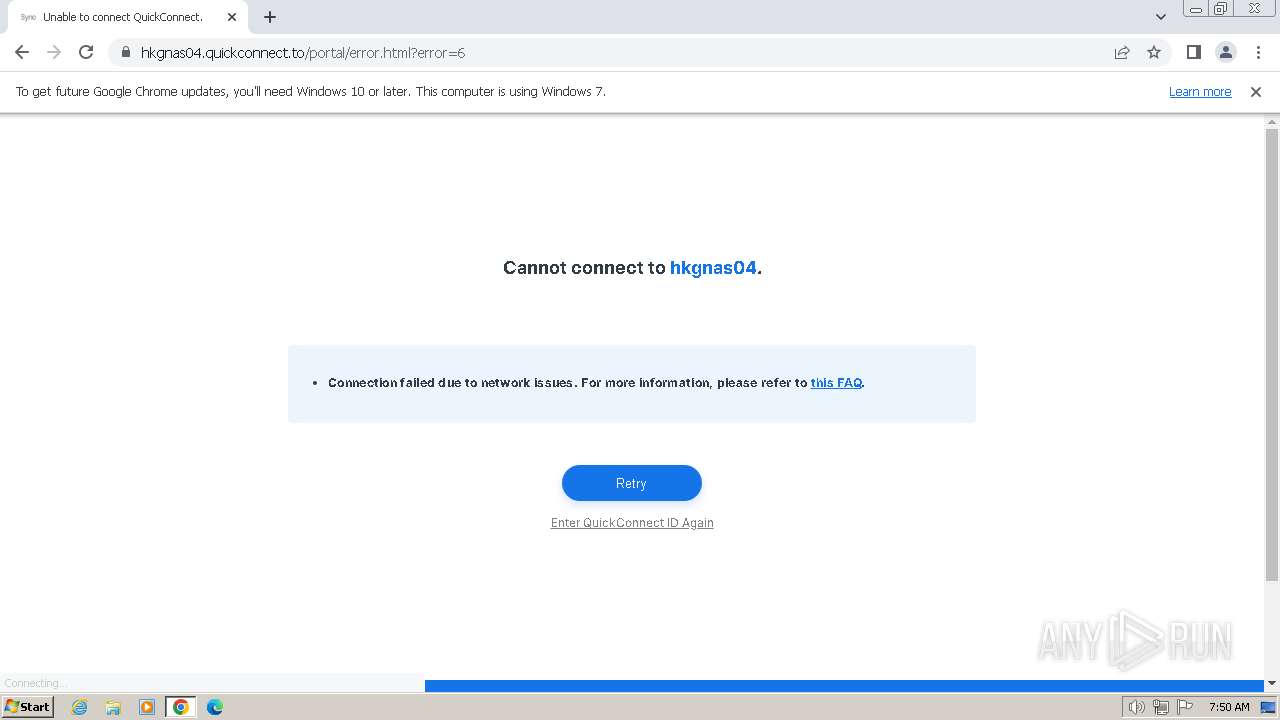1280x720 pixels.
Task: Launch Windows Media Player from taskbar
Action: click(147, 707)
